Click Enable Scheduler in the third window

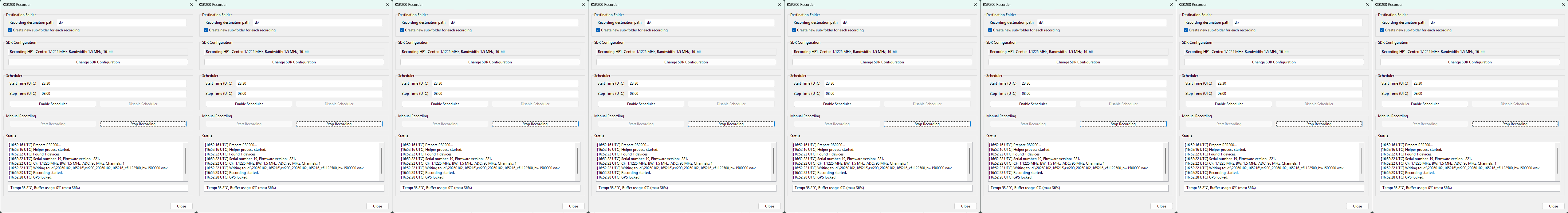pyautogui.click(x=445, y=104)
